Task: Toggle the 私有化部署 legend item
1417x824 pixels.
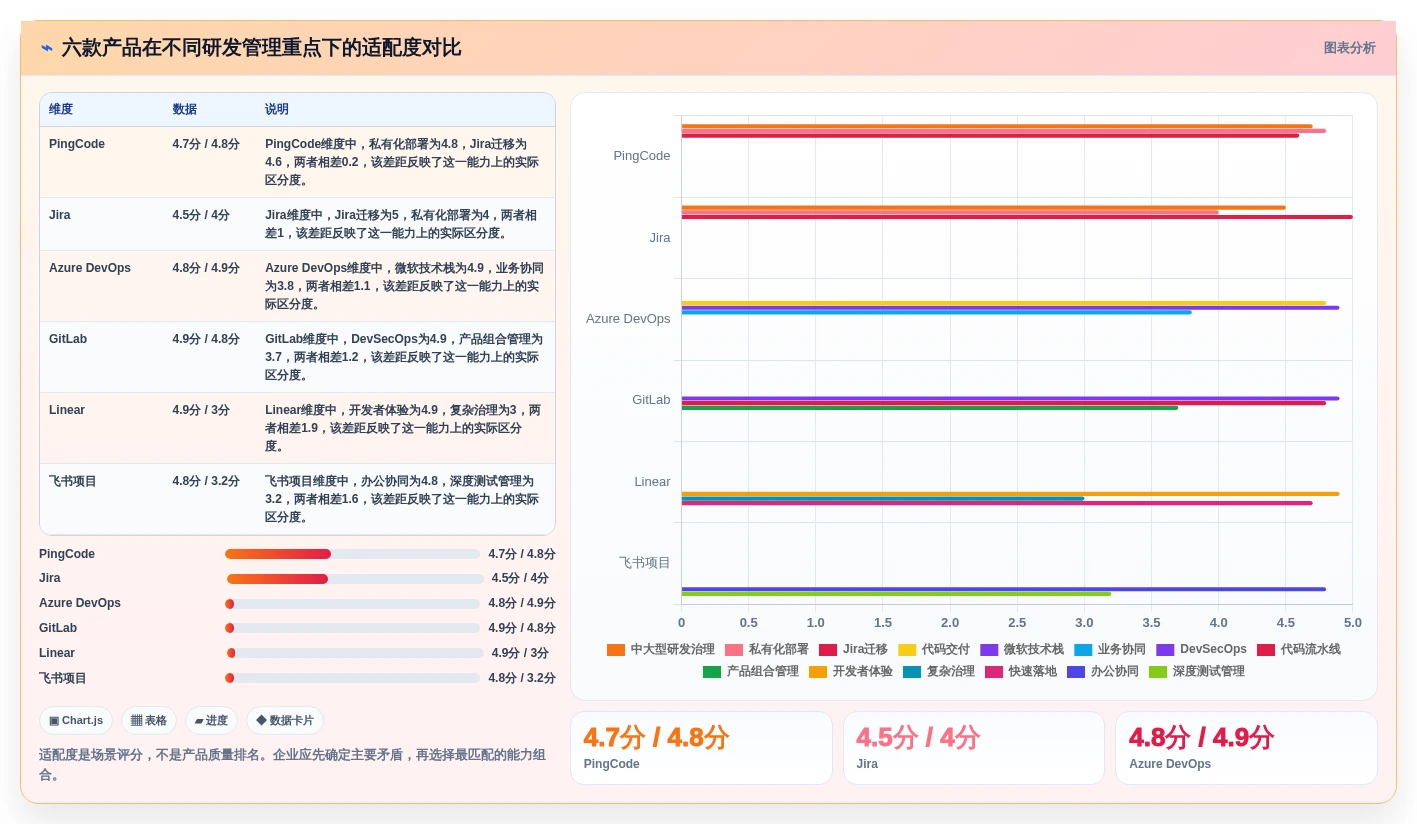Action: 767,649
